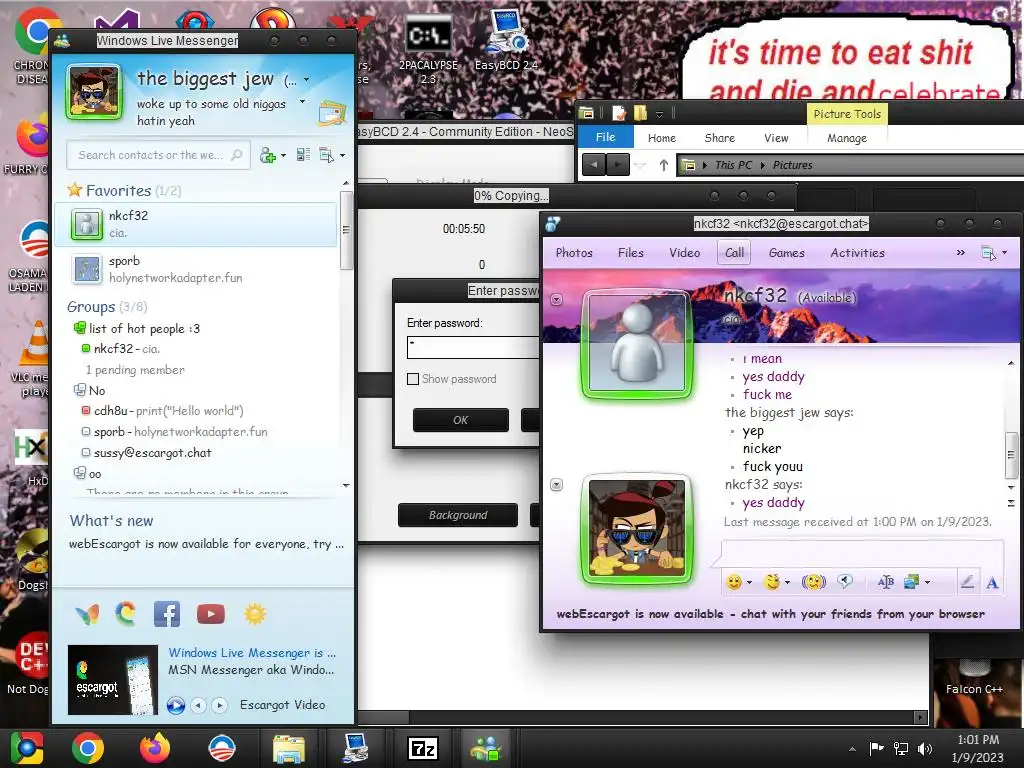Open 7-Zip from the taskbar
Image resolution: width=1024 pixels, height=768 pixels.
[423, 748]
